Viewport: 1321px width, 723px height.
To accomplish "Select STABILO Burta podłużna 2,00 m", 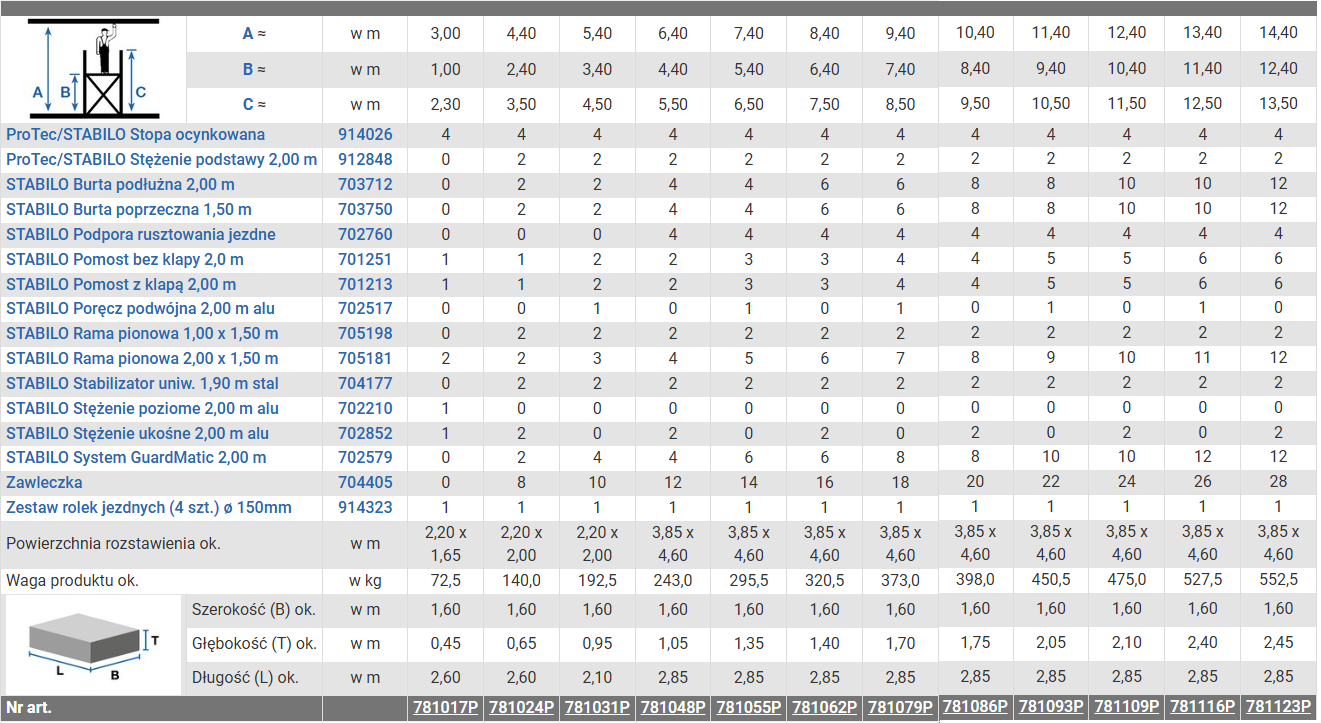I will 121,185.
